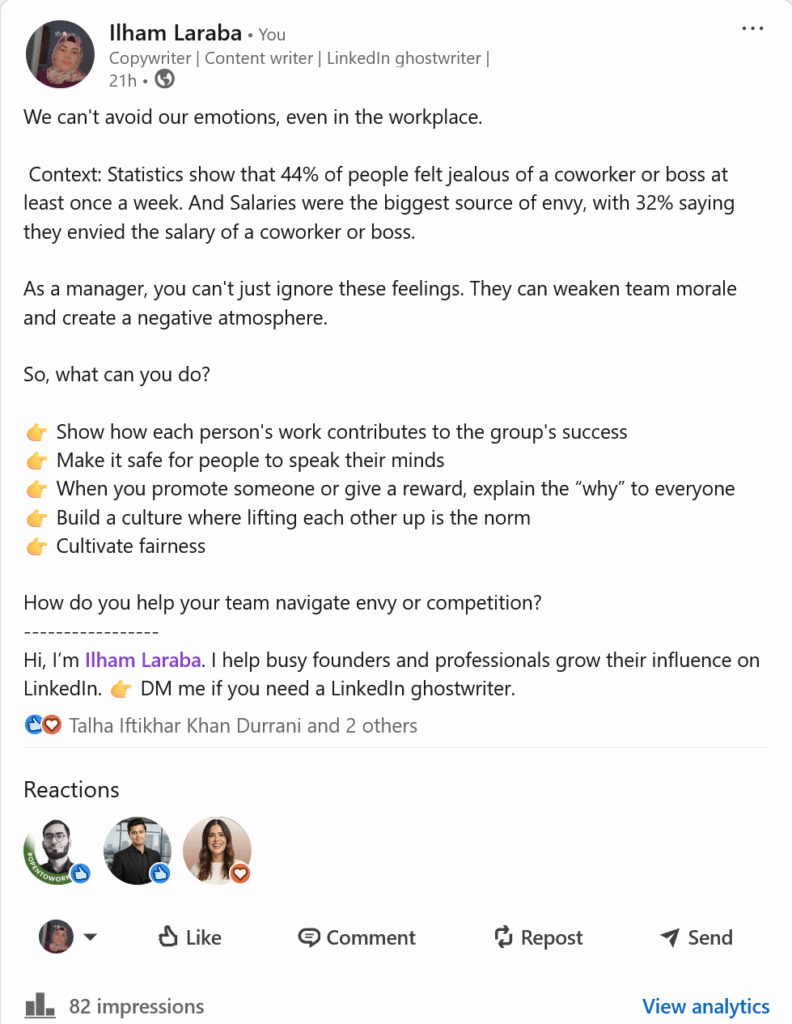Open the second reactor's avatar in dark suit
The height and width of the screenshot is (1024, 792).
(137, 850)
